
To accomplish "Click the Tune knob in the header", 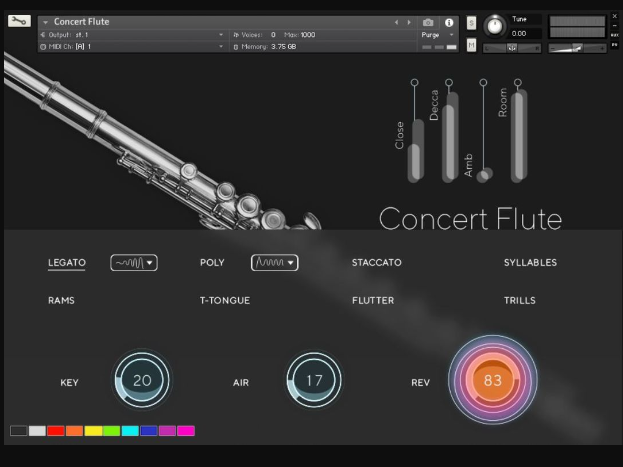I will [x=494, y=26].
